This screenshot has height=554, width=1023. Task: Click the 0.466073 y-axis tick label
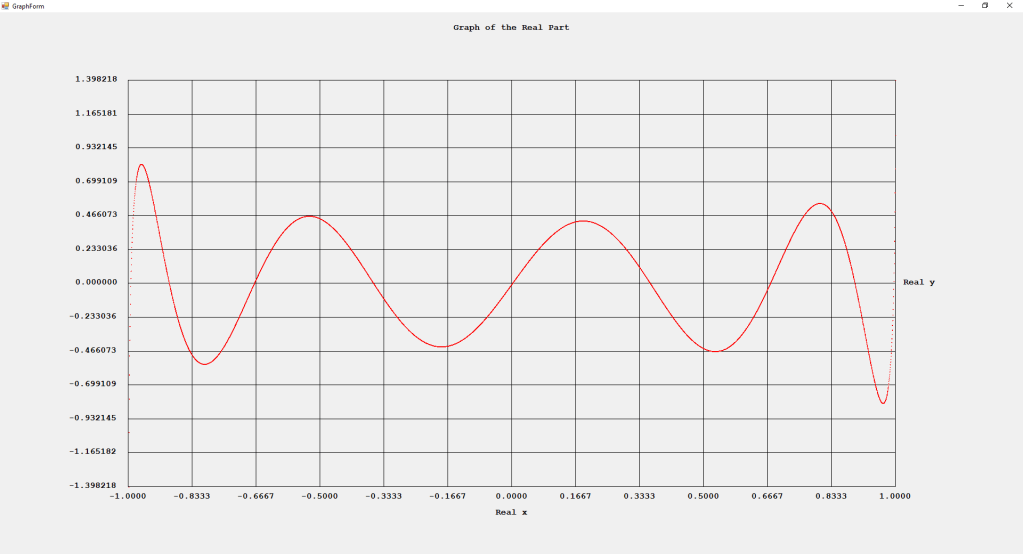click(95, 214)
